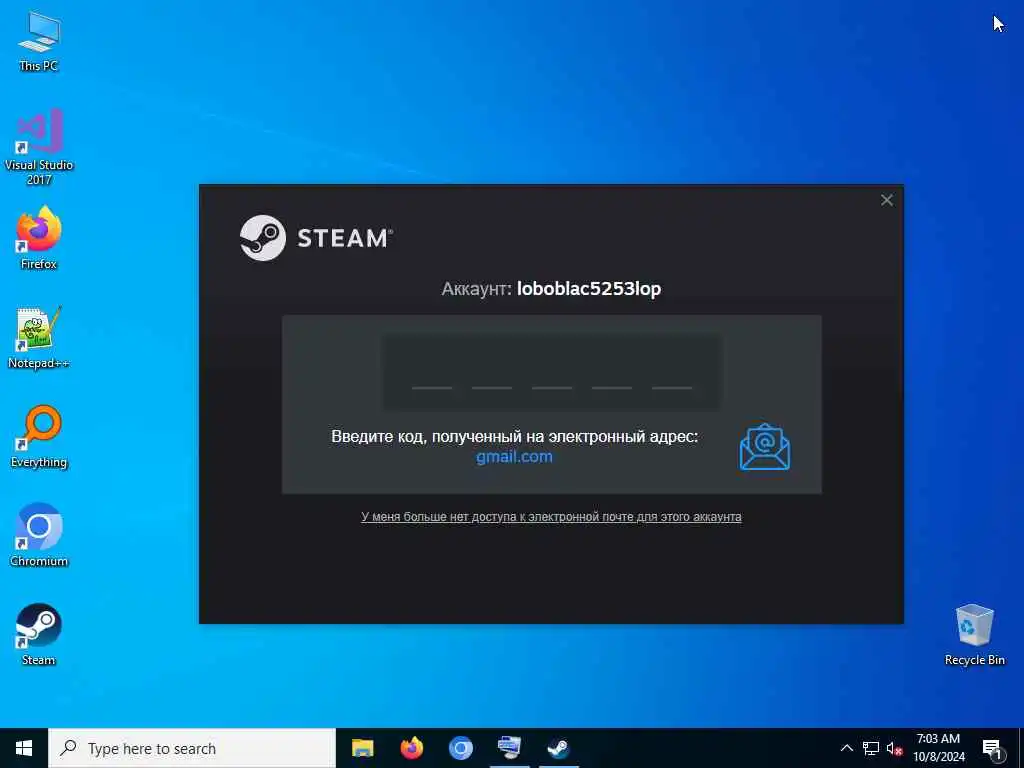
Task: Select Chromium desktop shortcut
Action: [x=39, y=536]
